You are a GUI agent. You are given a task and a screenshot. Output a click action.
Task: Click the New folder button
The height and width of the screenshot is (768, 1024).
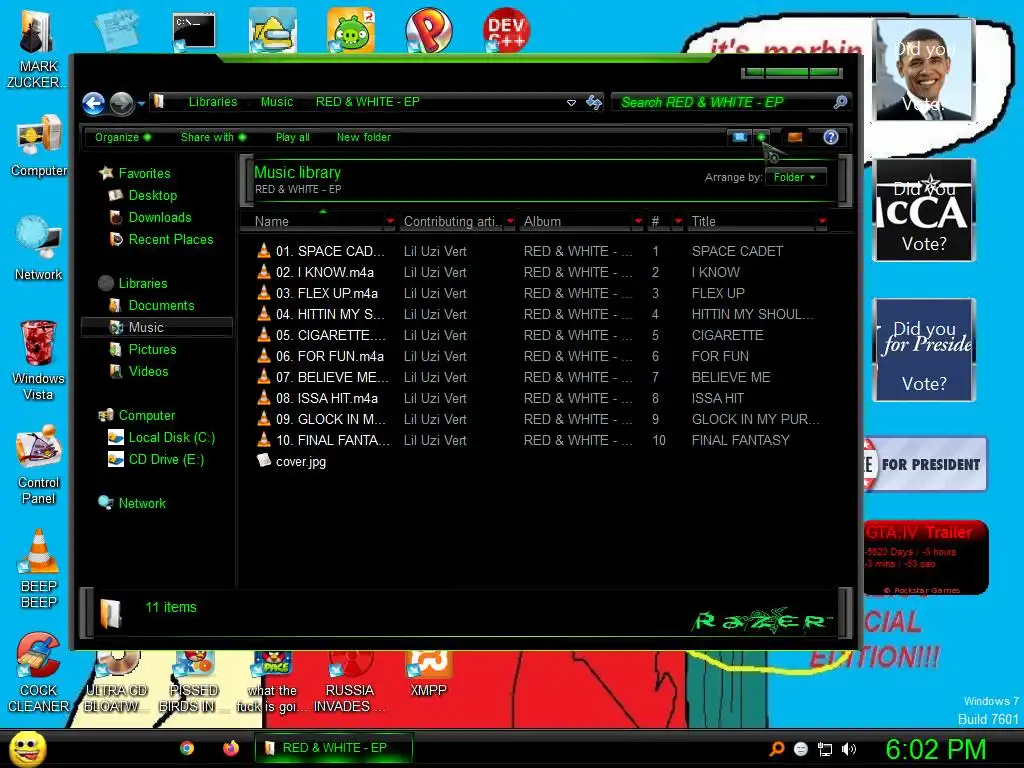[364, 137]
